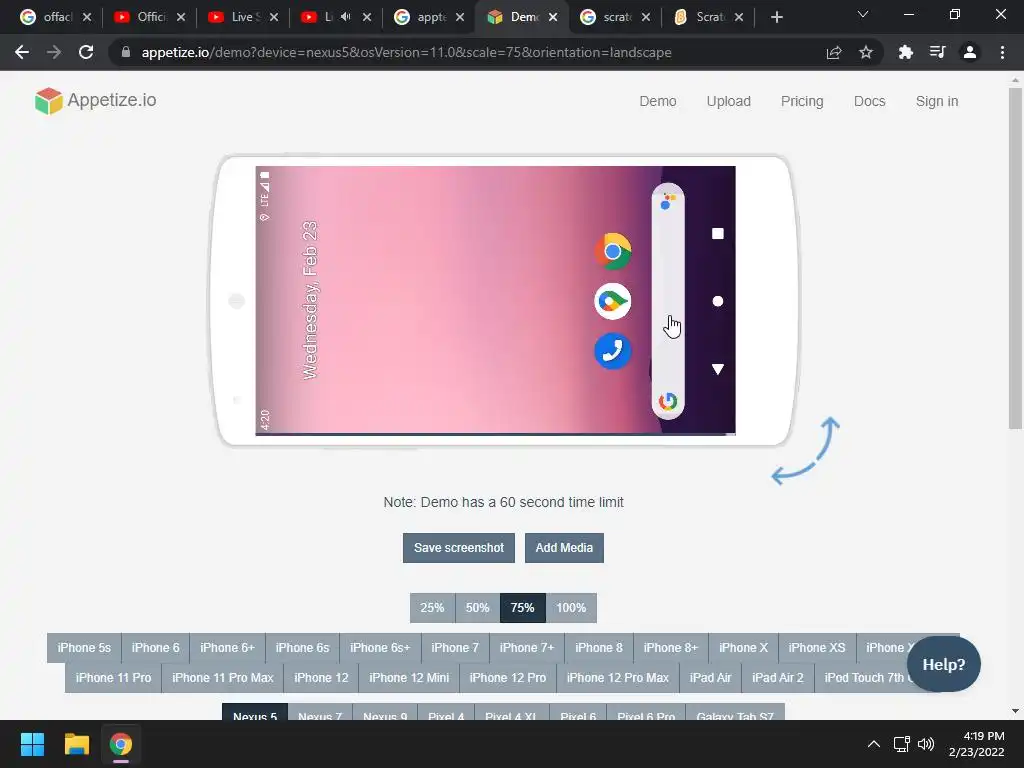Open the Pricing nav link
The width and height of the screenshot is (1024, 768).
coord(802,101)
